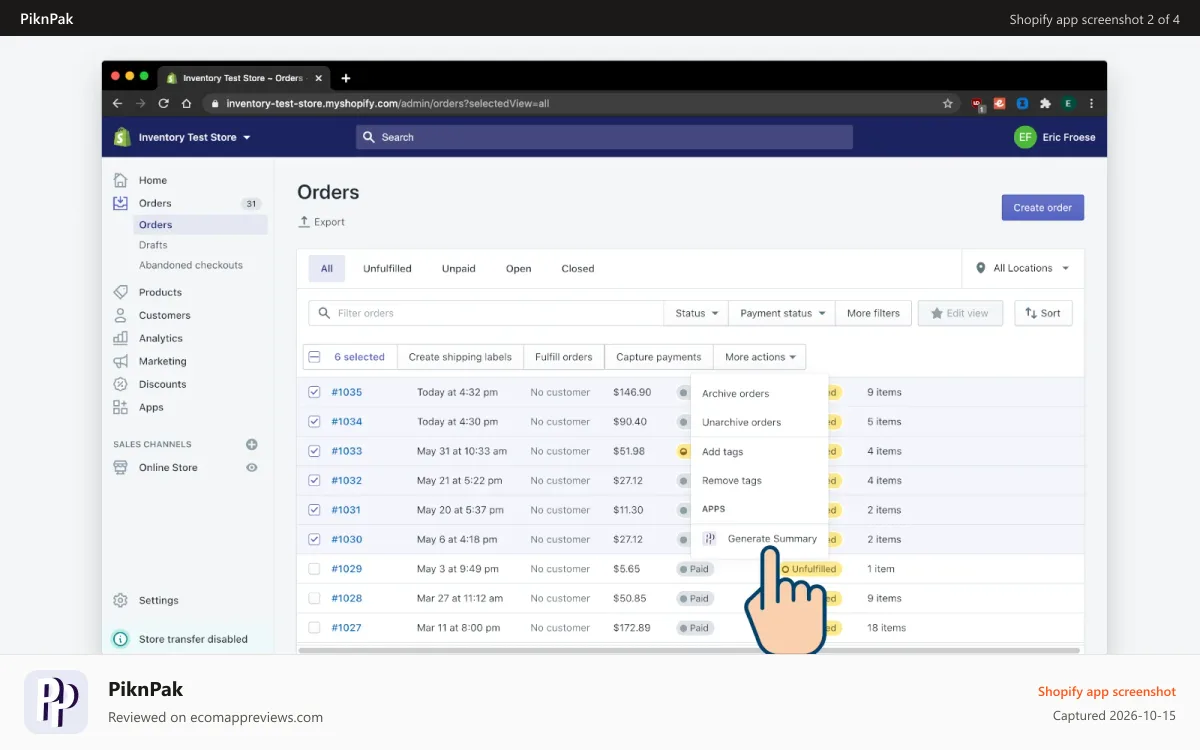Open the All Locations dropdown

click(1022, 268)
